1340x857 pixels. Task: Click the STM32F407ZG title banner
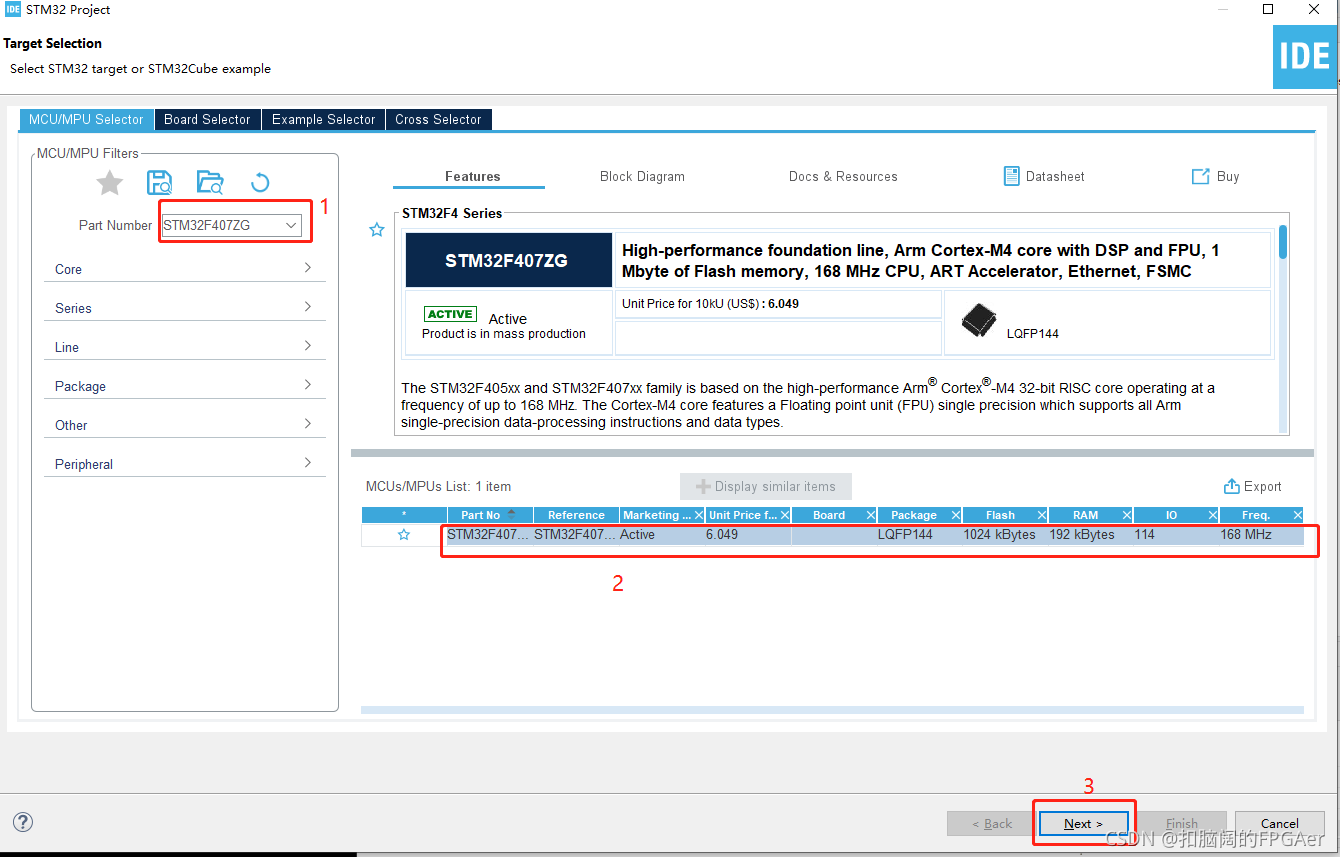(x=509, y=260)
